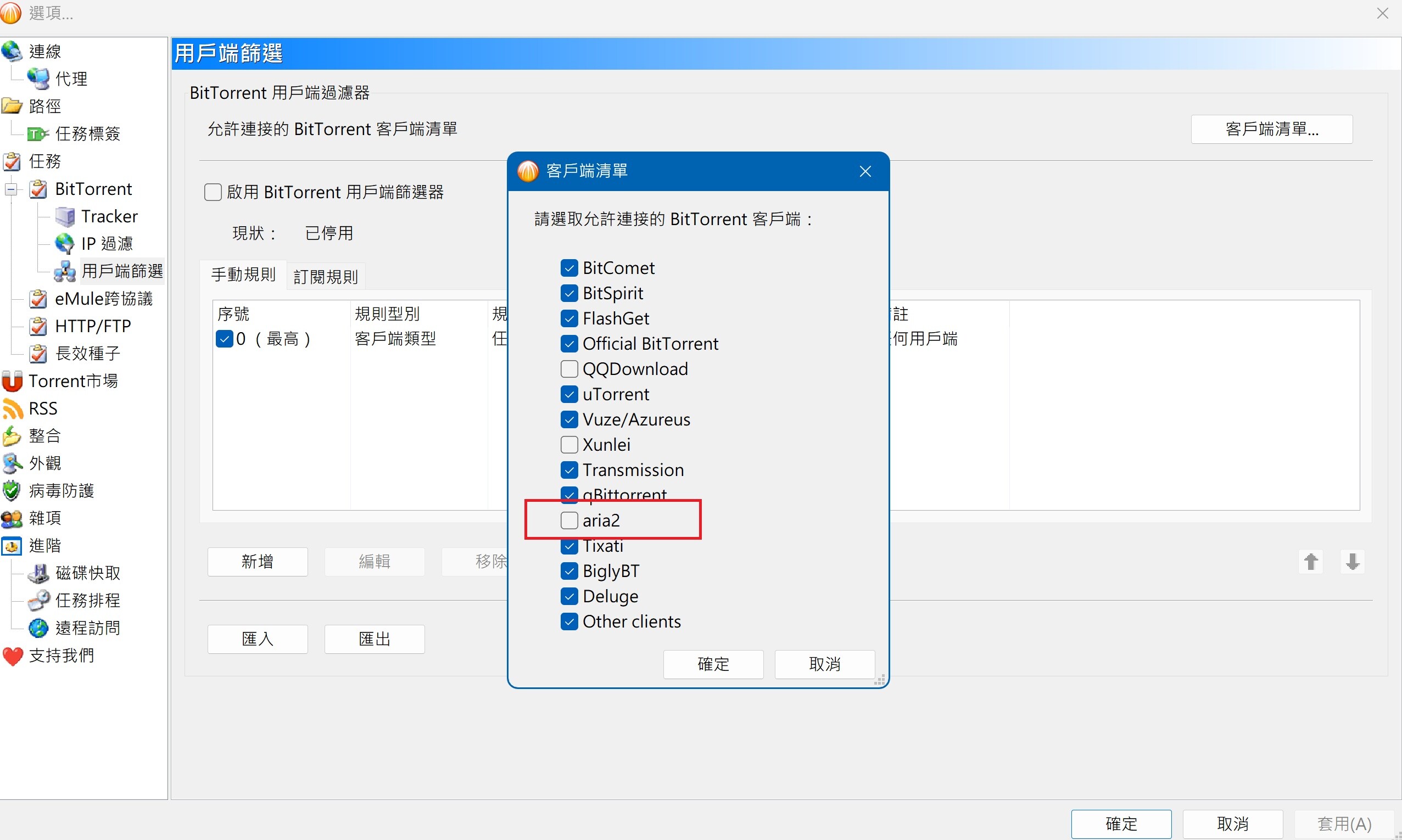1402x840 pixels.
Task: Open the RSS feed settings icon
Action: click(13, 408)
